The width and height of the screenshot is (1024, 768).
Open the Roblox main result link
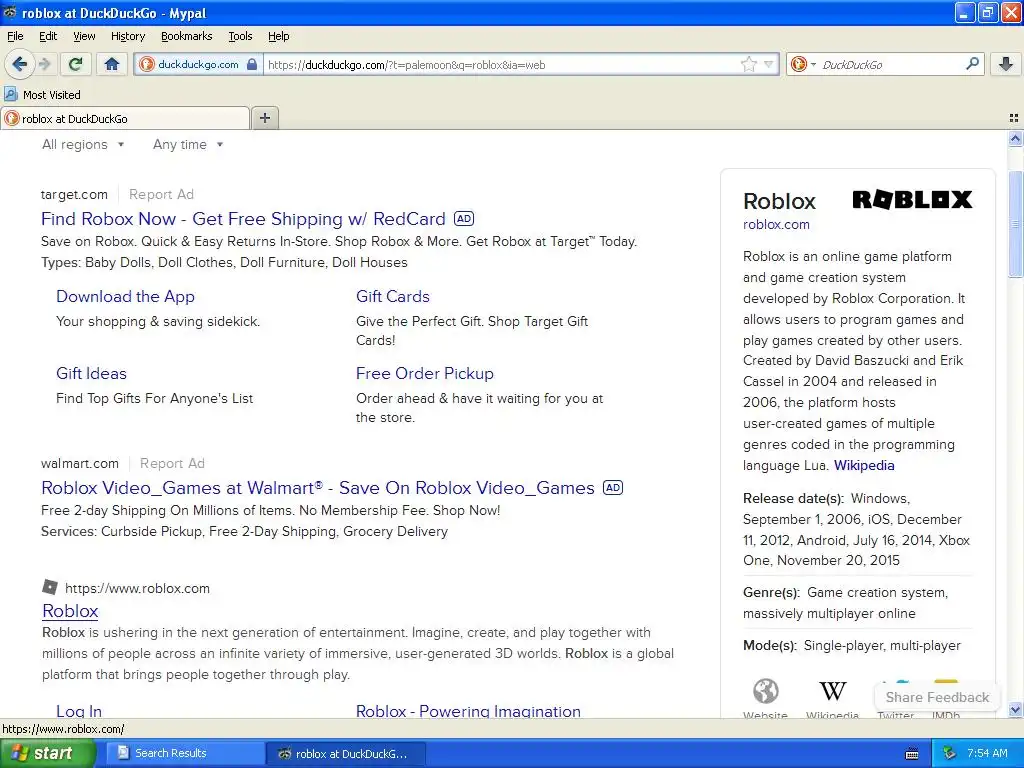pos(70,611)
